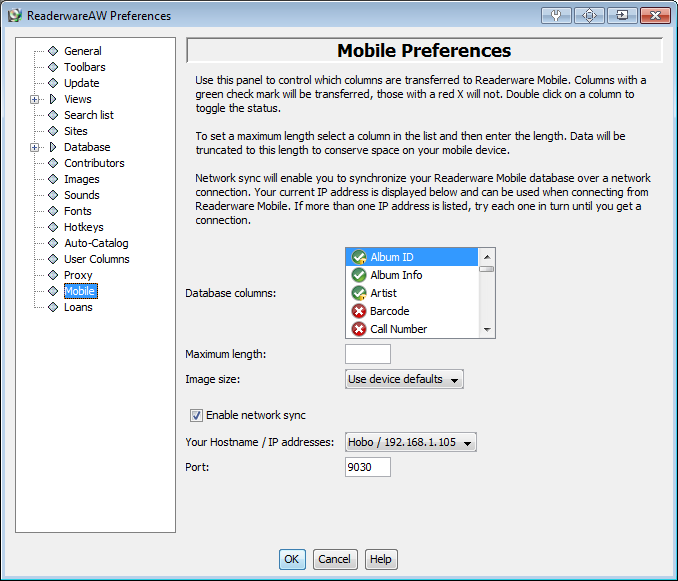Image resolution: width=678 pixels, height=581 pixels.
Task: Expand the Database tree node
Action: point(35,147)
